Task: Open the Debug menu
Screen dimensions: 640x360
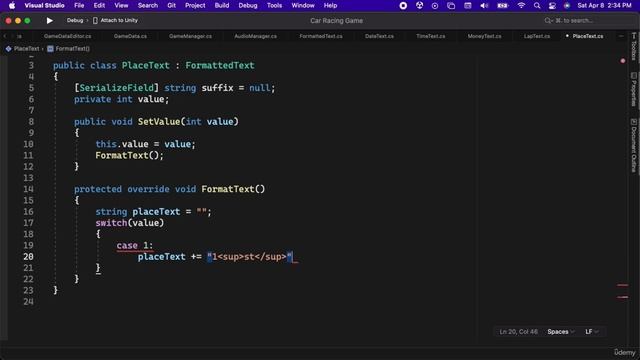Action: click(248, 6)
